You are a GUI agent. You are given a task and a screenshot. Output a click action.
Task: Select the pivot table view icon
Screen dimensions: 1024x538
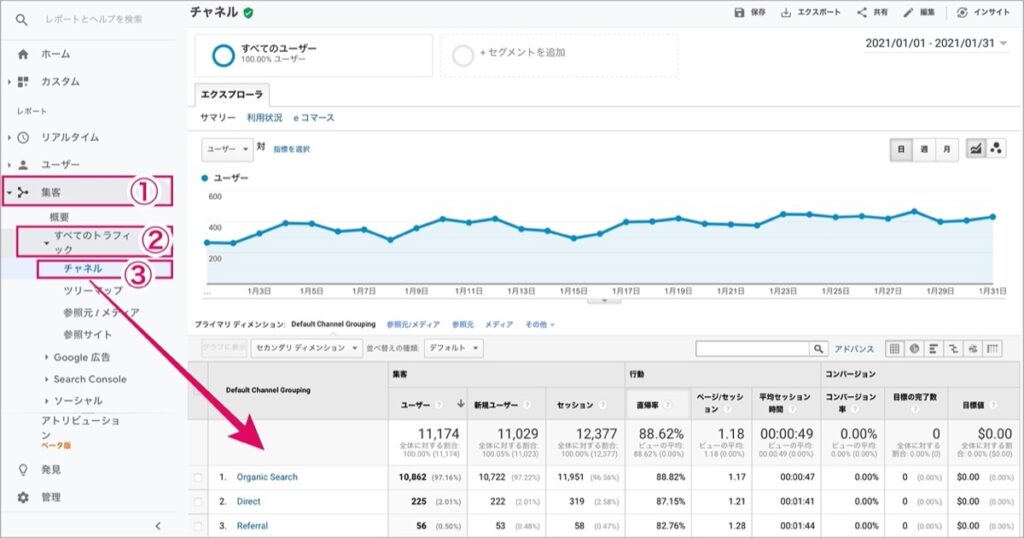click(993, 349)
